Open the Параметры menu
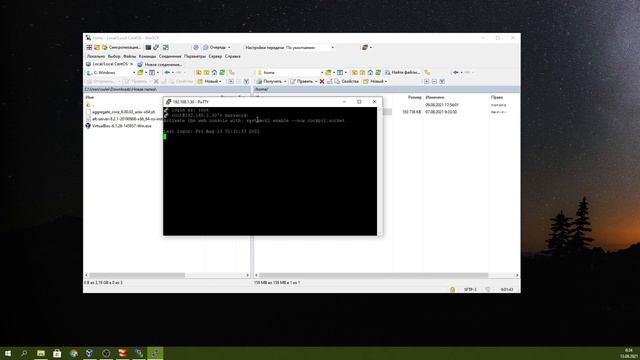 point(195,56)
